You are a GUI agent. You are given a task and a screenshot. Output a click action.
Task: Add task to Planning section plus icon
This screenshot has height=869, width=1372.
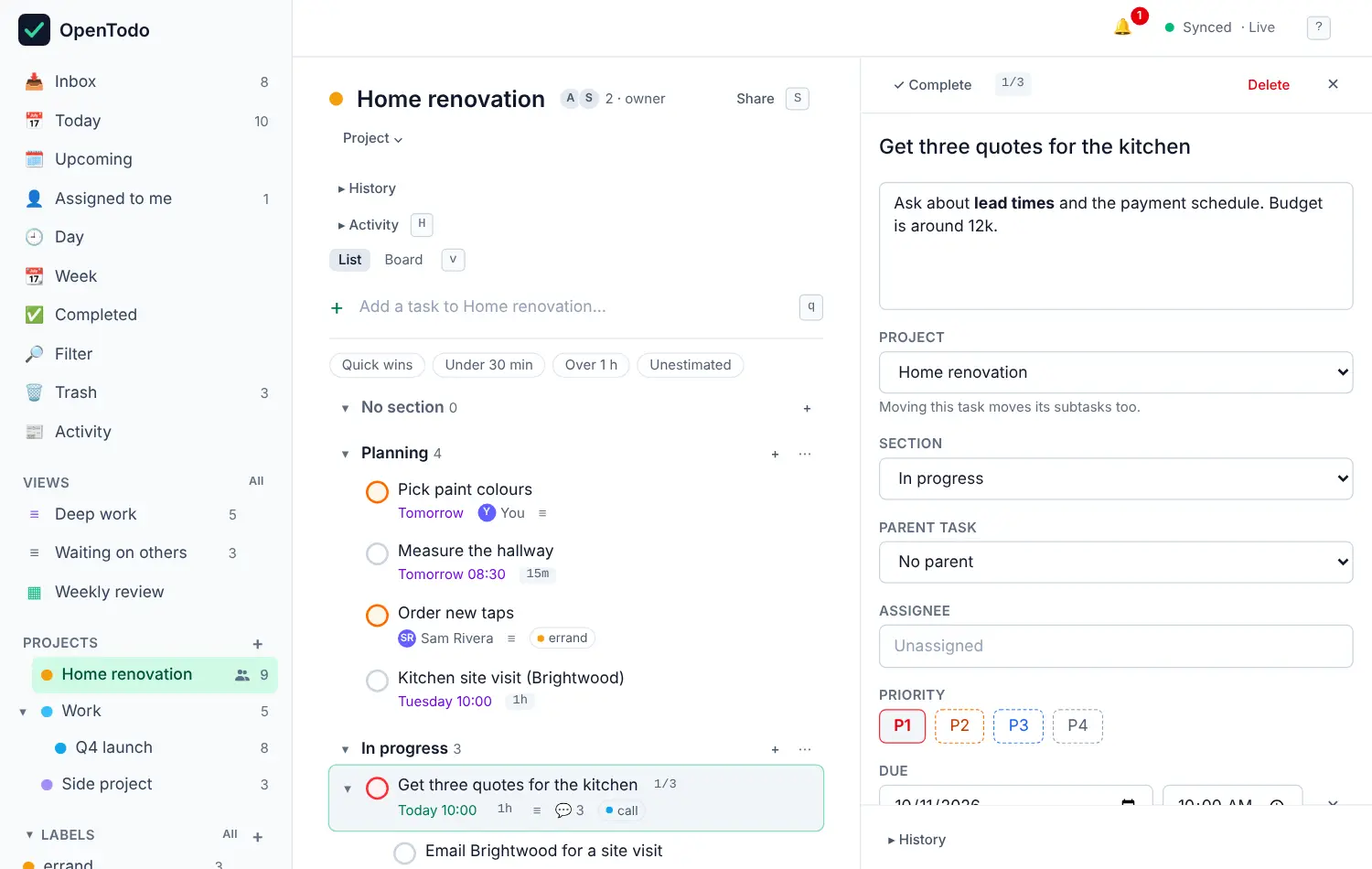(x=775, y=454)
